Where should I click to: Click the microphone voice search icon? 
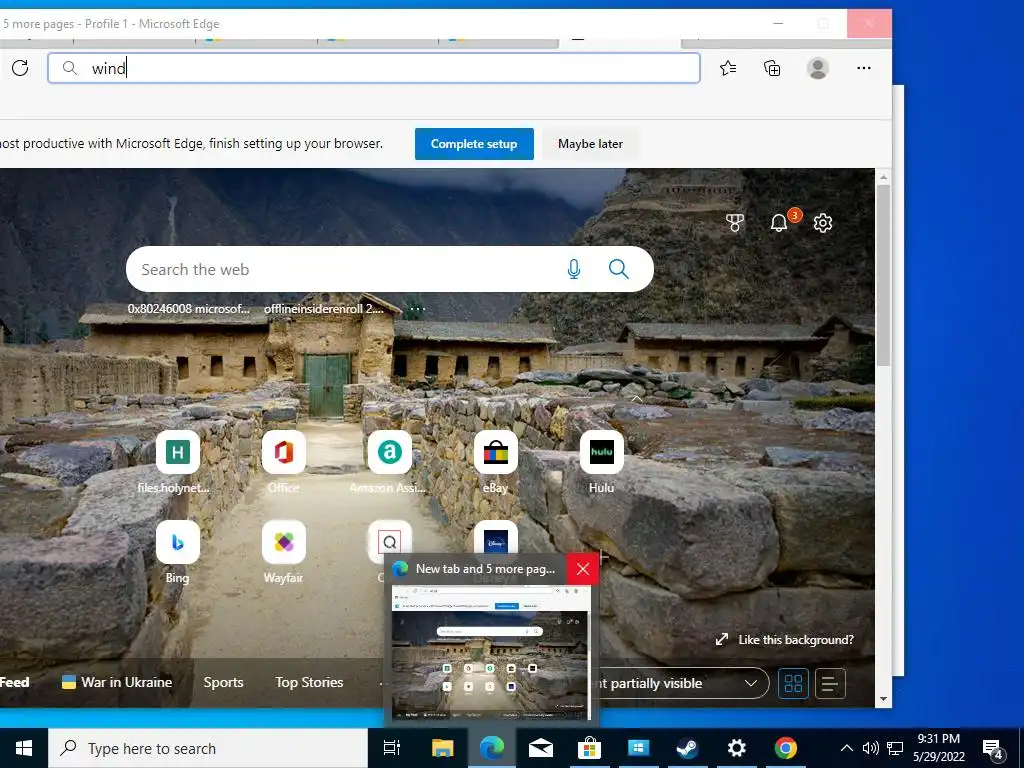pos(574,269)
